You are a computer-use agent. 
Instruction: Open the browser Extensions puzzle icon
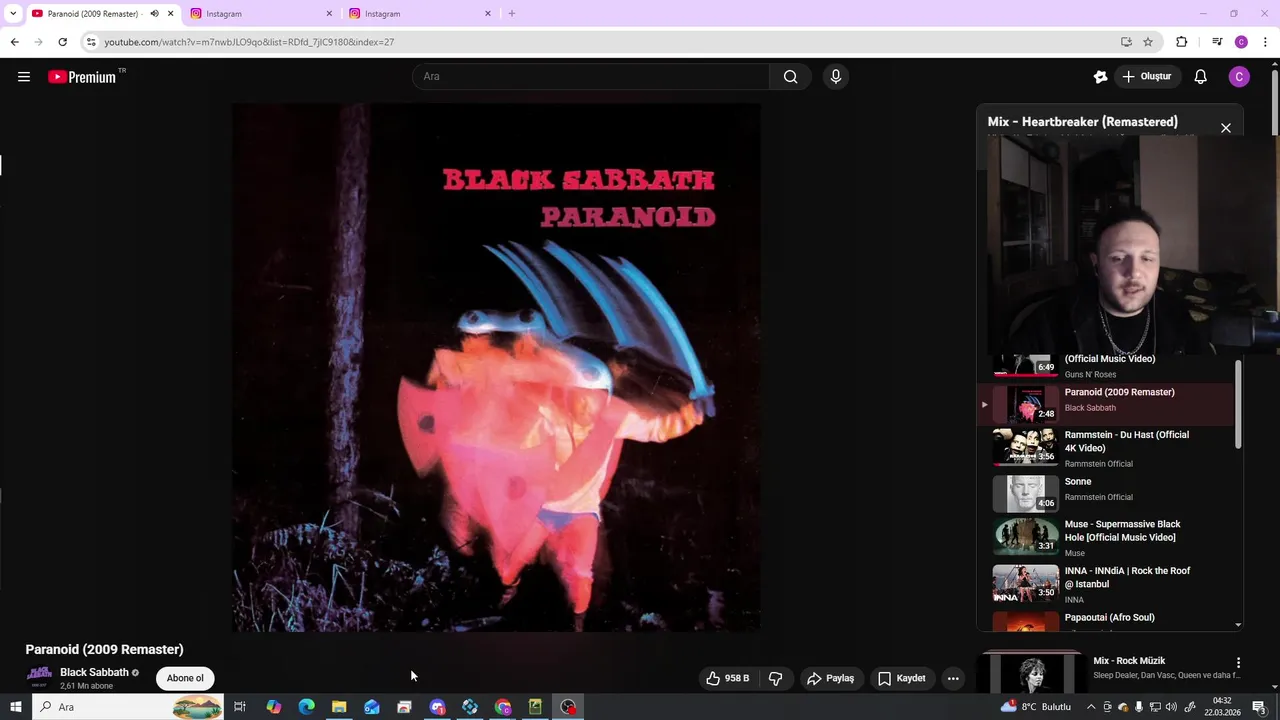[x=1182, y=42]
